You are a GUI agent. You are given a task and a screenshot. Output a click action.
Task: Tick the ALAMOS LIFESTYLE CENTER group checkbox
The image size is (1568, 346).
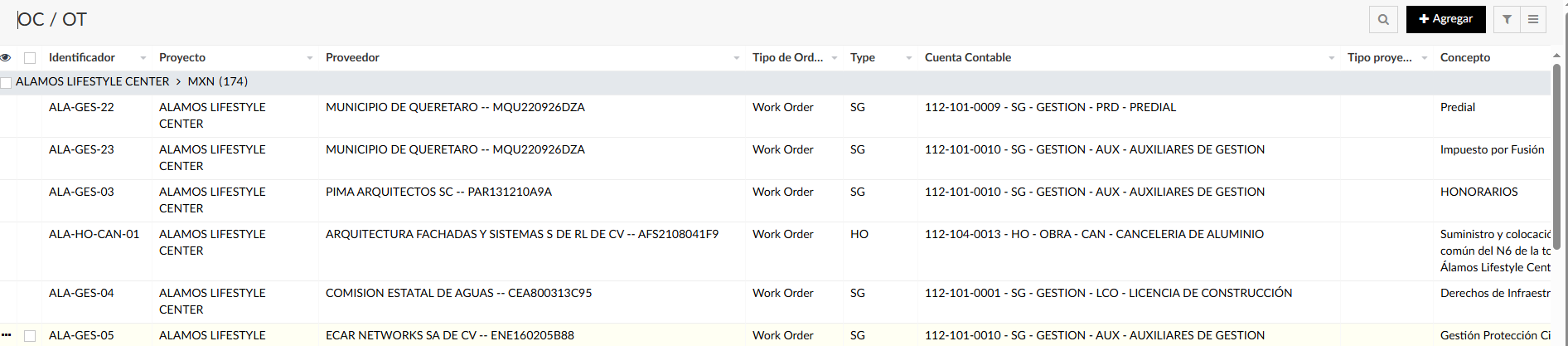coord(6,82)
